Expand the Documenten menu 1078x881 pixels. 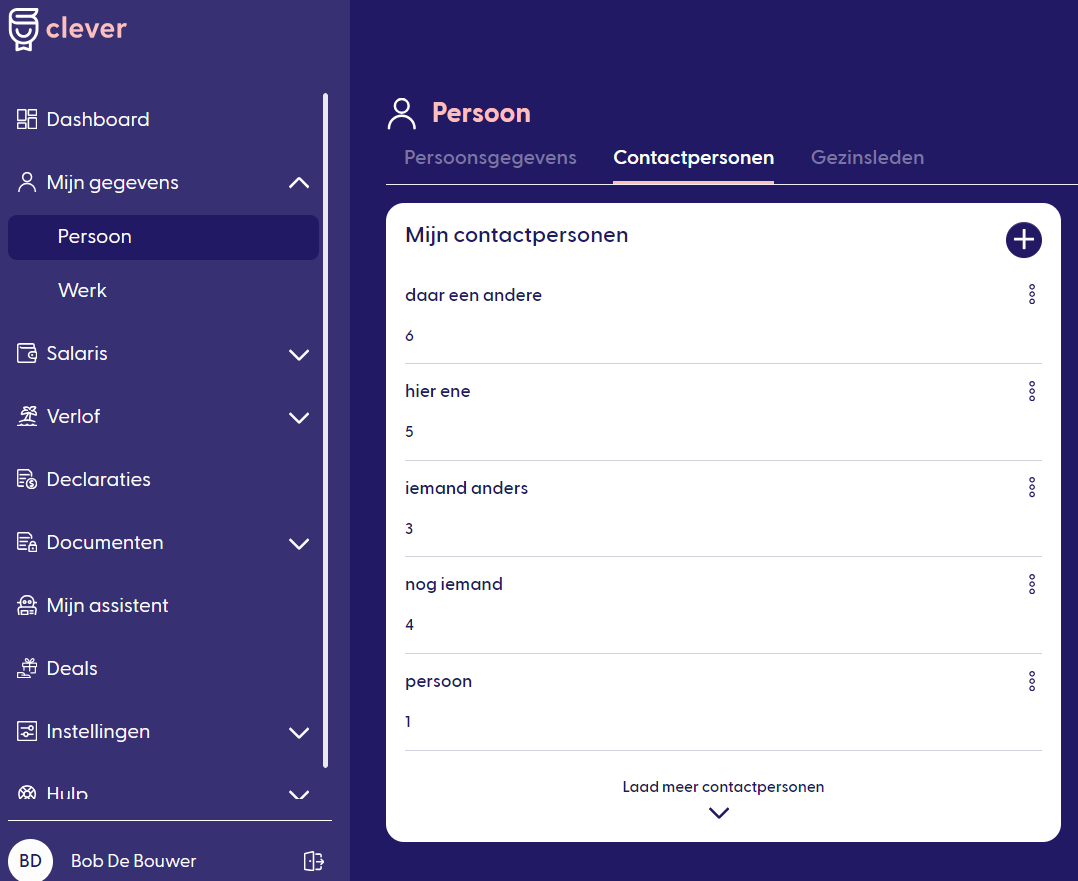point(298,543)
